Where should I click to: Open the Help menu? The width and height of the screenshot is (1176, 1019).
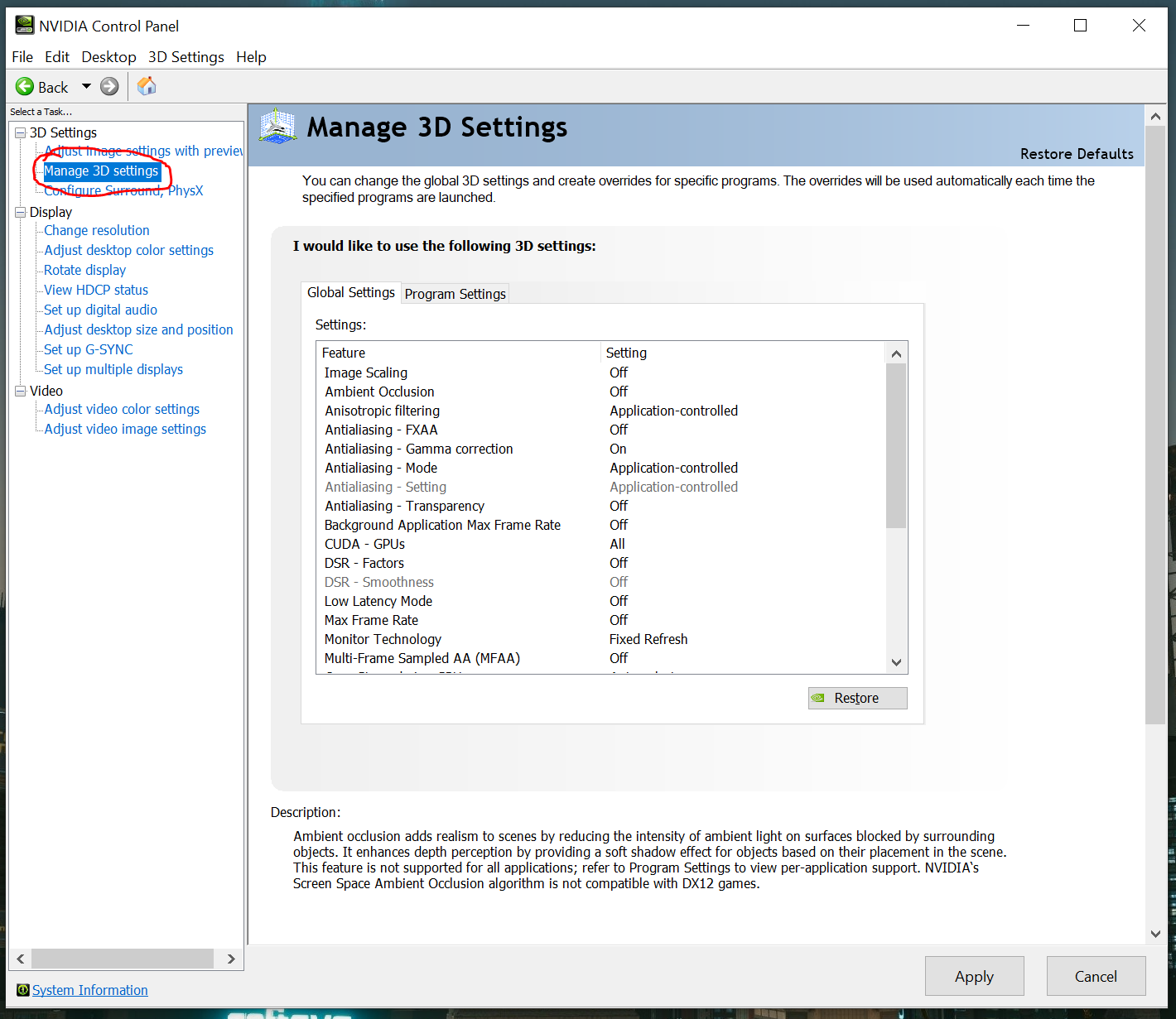(251, 57)
